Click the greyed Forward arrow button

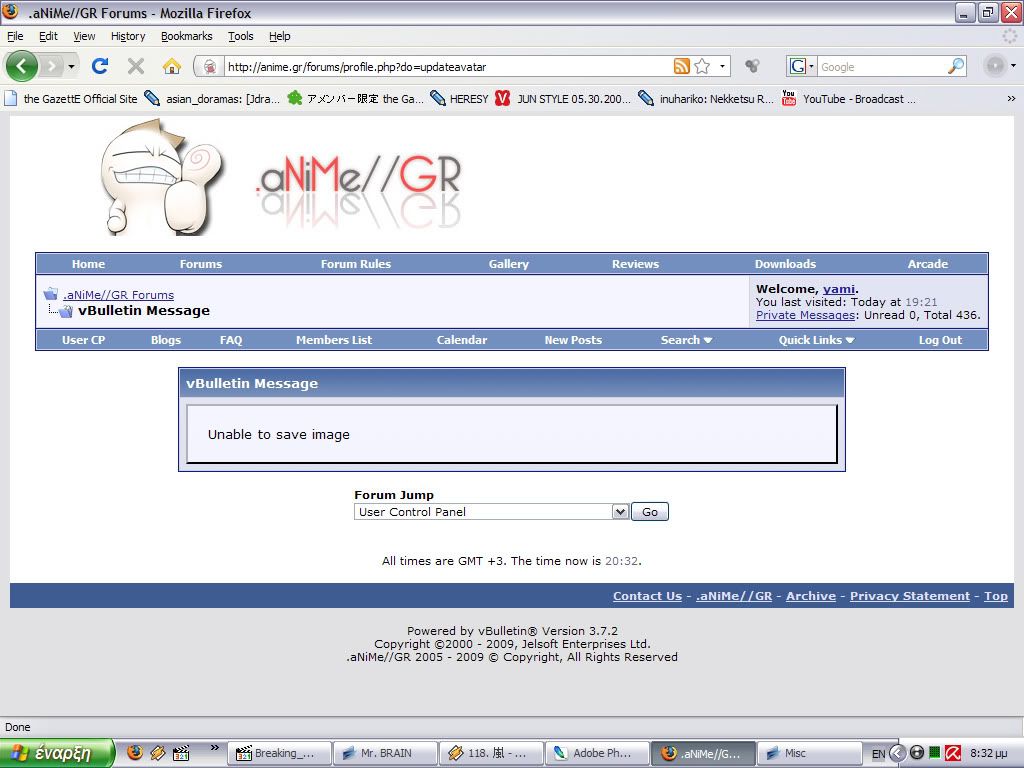52,66
